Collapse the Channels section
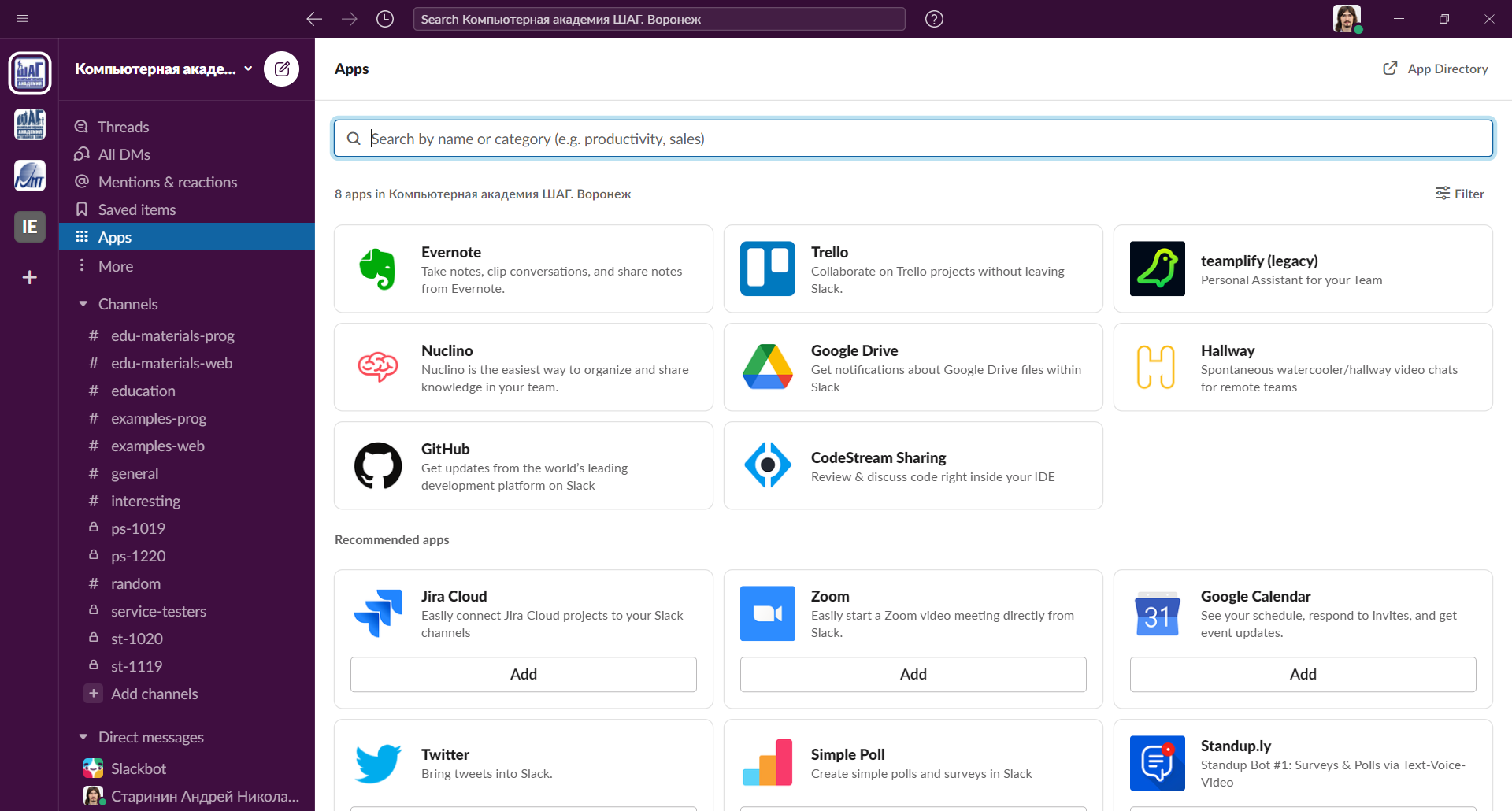Image resolution: width=1512 pixels, height=811 pixels. click(83, 304)
